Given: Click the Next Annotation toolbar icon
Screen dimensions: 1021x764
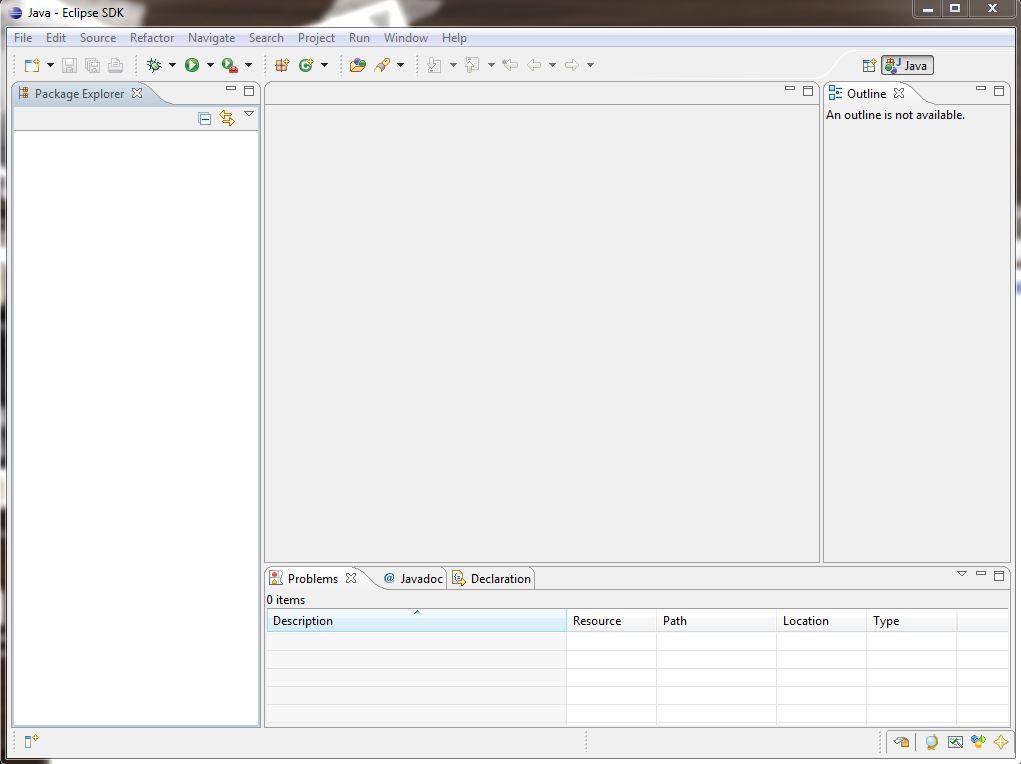Looking at the screenshot, I should (x=434, y=65).
